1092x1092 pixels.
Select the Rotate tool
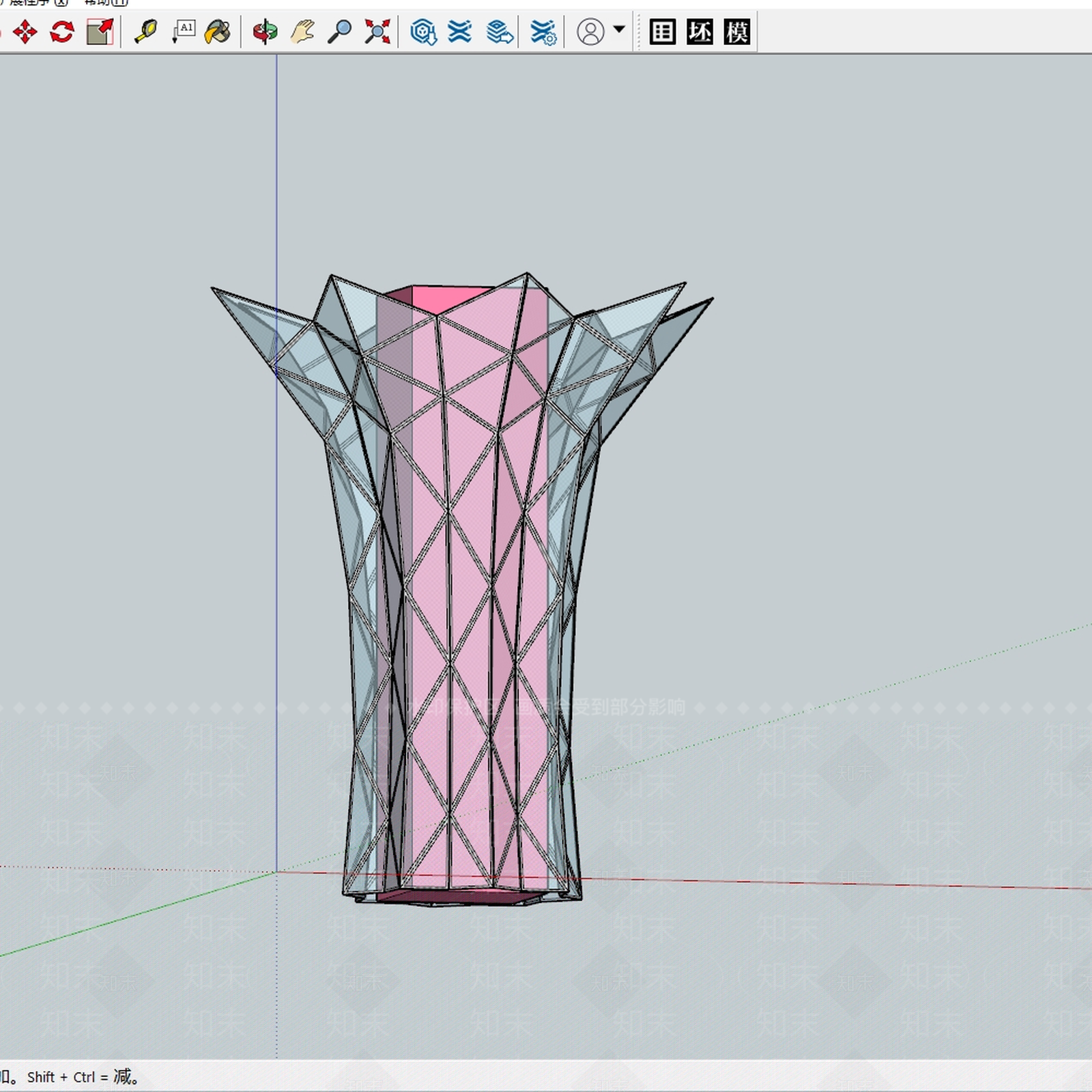click(62, 32)
